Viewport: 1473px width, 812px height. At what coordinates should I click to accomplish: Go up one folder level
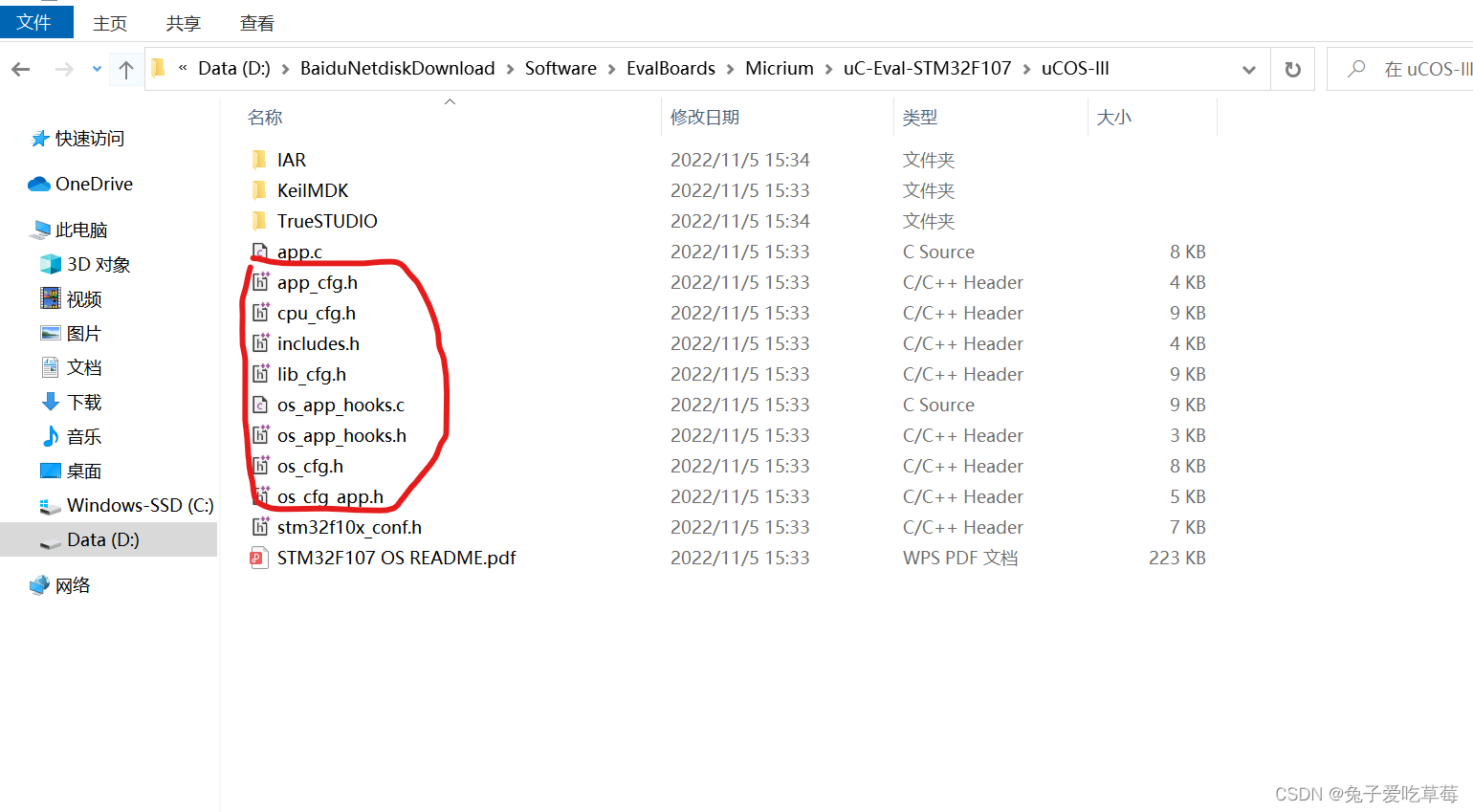pos(125,69)
